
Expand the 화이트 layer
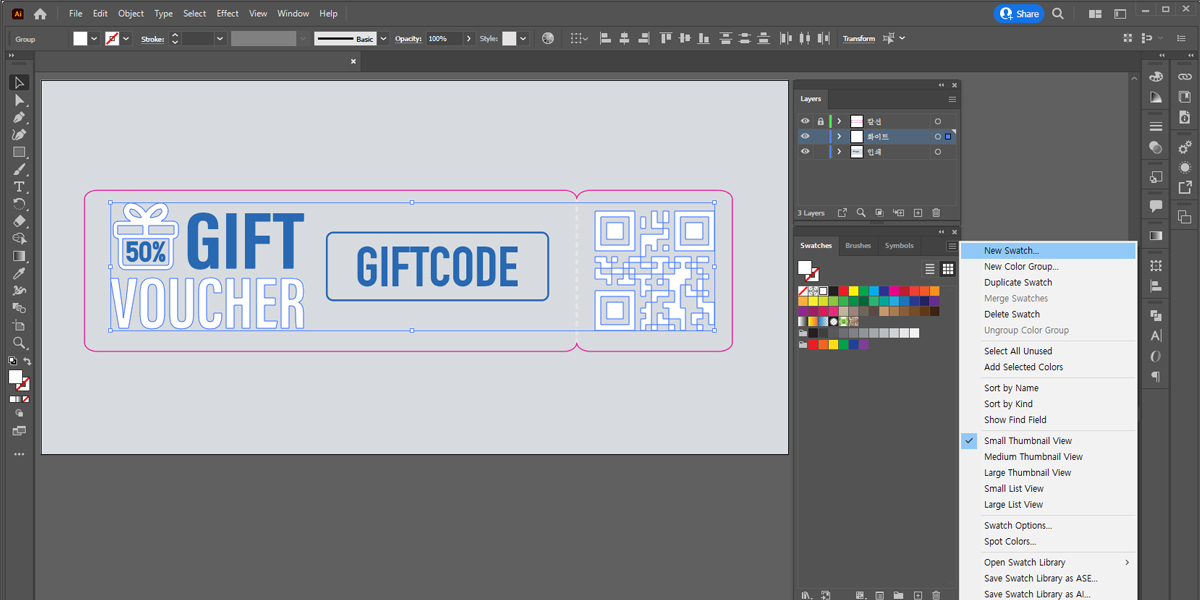(x=839, y=136)
